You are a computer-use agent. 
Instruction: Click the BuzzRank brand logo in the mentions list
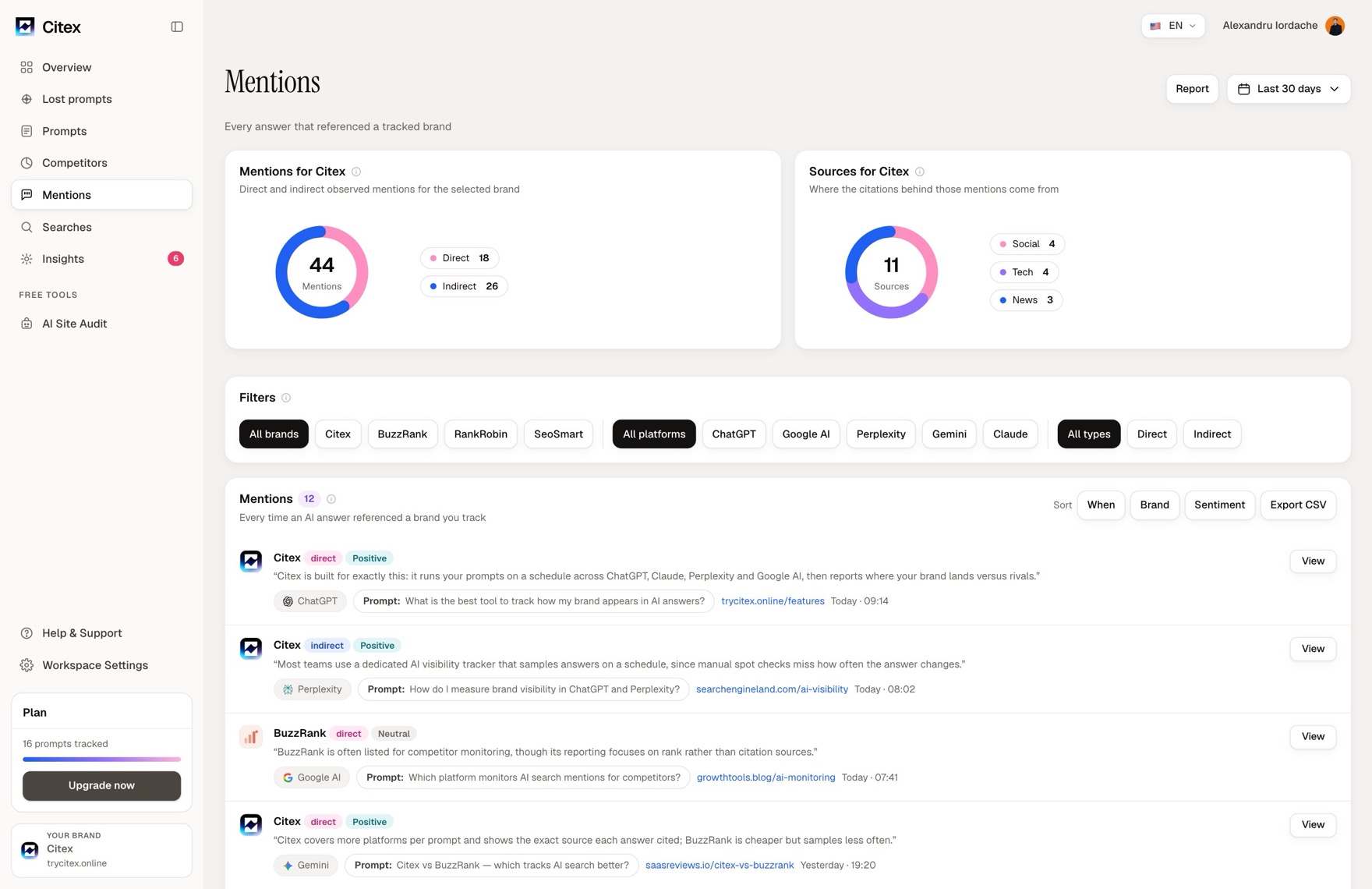(x=251, y=736)
